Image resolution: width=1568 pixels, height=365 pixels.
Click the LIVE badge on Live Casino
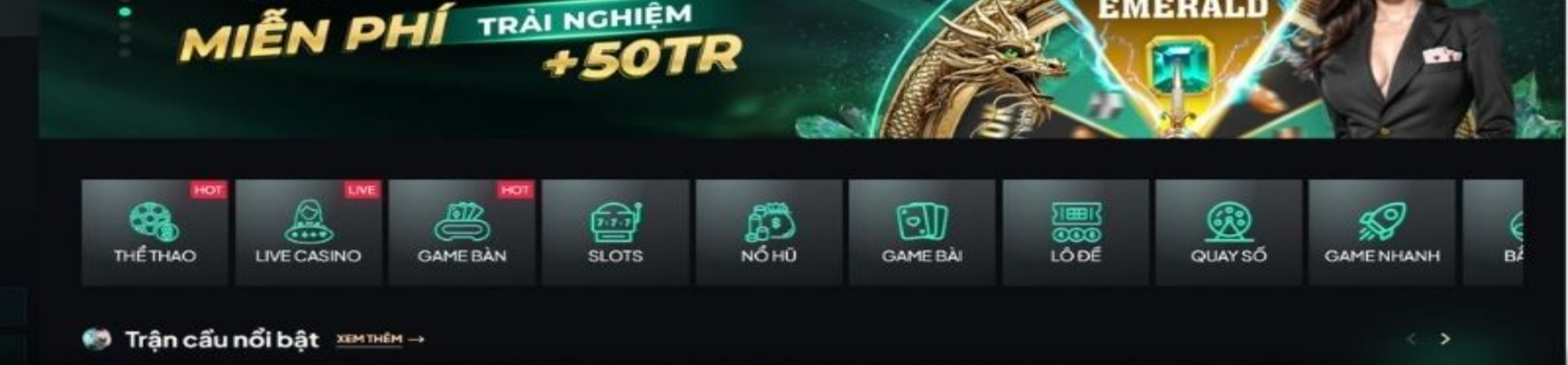[361, 190]
